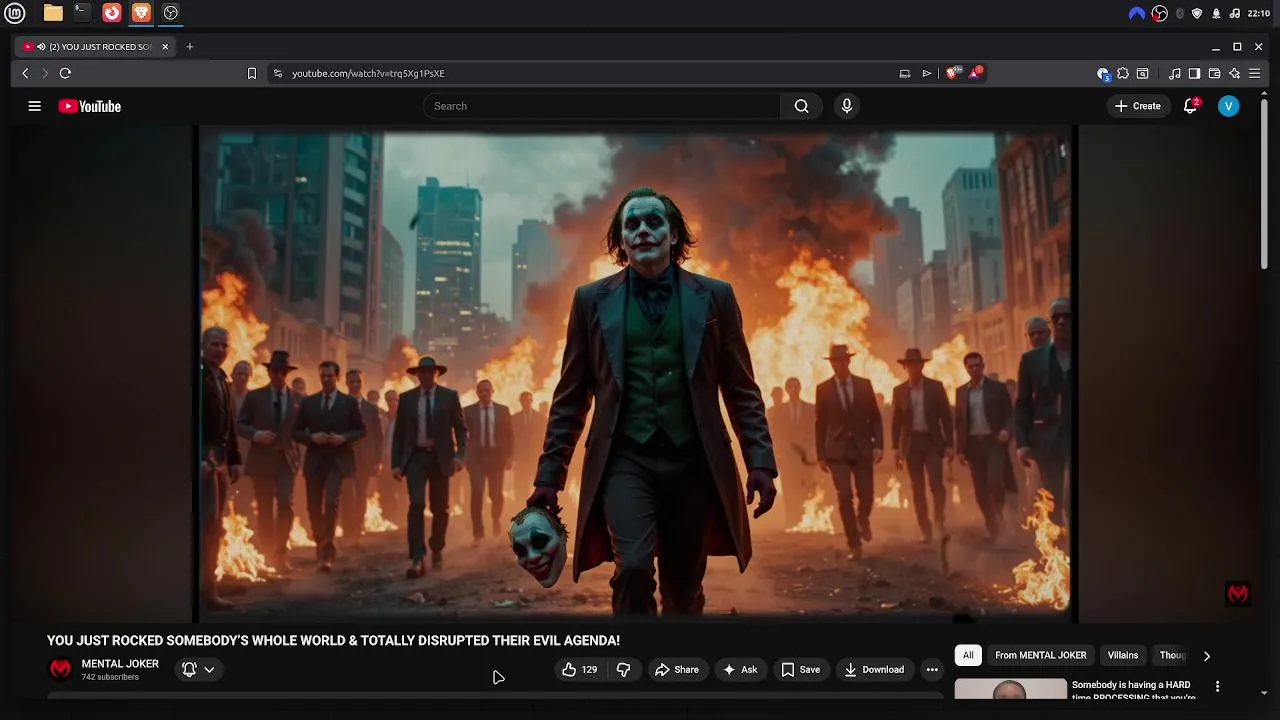Go to the YouTube home logo
This screenshot has height=720, width=1280.
click(90, 106)
